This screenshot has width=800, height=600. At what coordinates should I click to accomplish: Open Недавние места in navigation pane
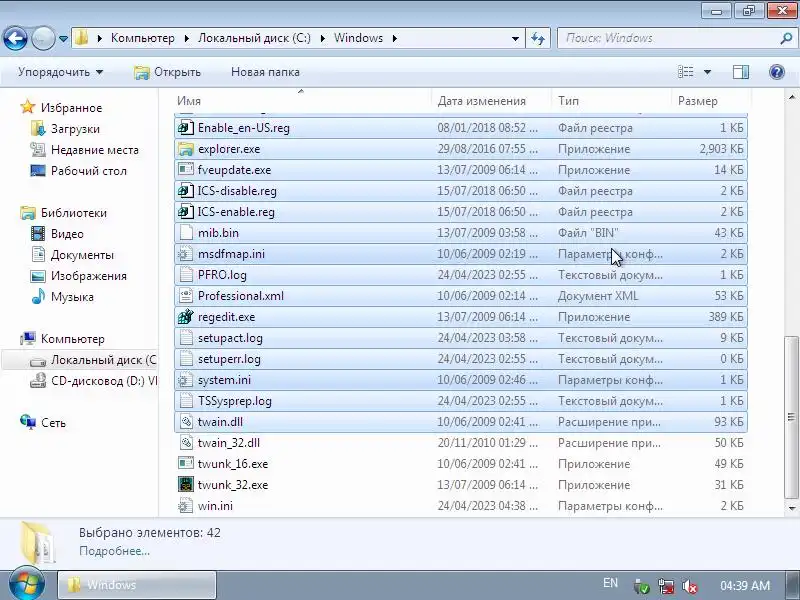(95, 150)
